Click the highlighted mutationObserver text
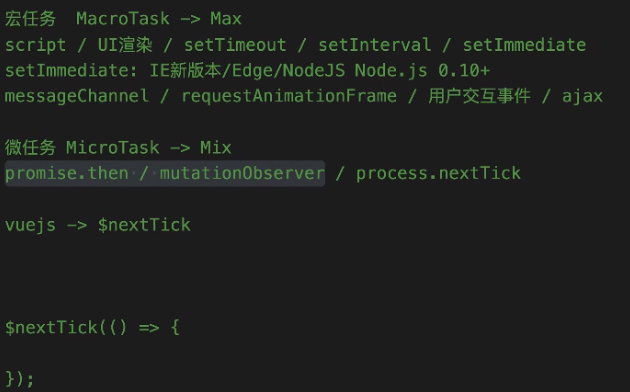The height and width of the screenshot is (392, 630). [242, 174]
